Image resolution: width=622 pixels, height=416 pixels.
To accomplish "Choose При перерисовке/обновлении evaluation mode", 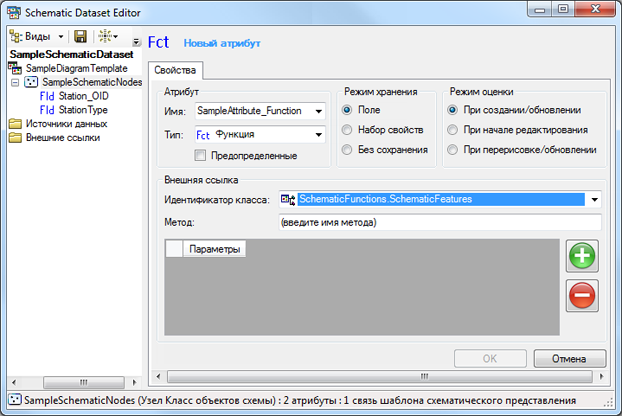I will pyautogui.click(x=452, y=150).
